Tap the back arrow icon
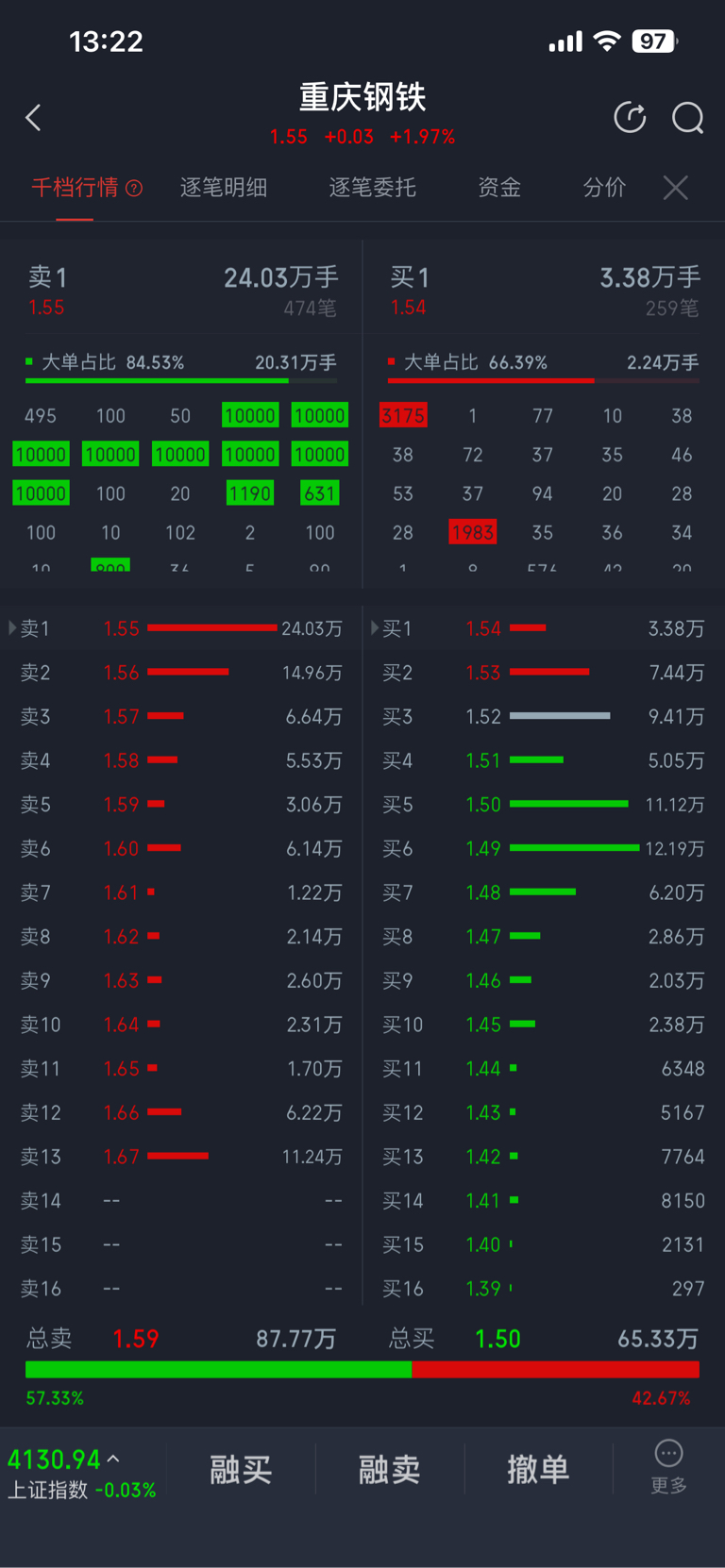This screenshot has width=725, height=1568. pos(33,118)
